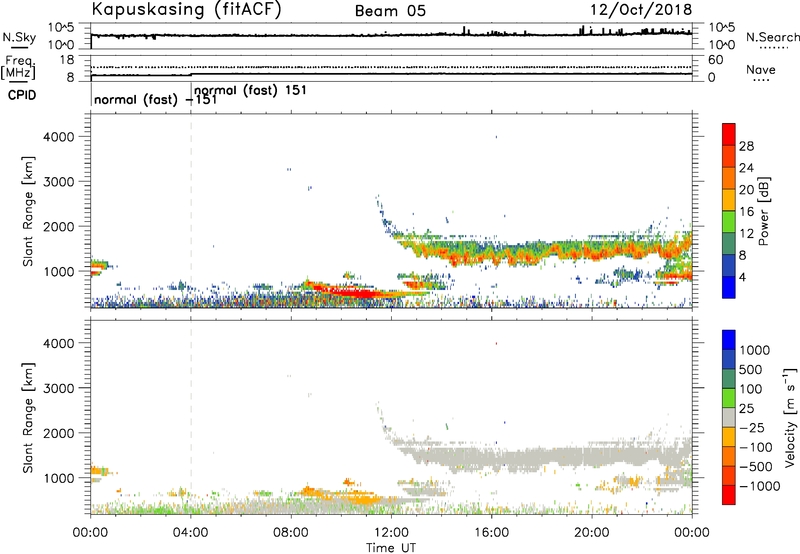Click the '4' power scale value
800x554 pixels.
742,277
